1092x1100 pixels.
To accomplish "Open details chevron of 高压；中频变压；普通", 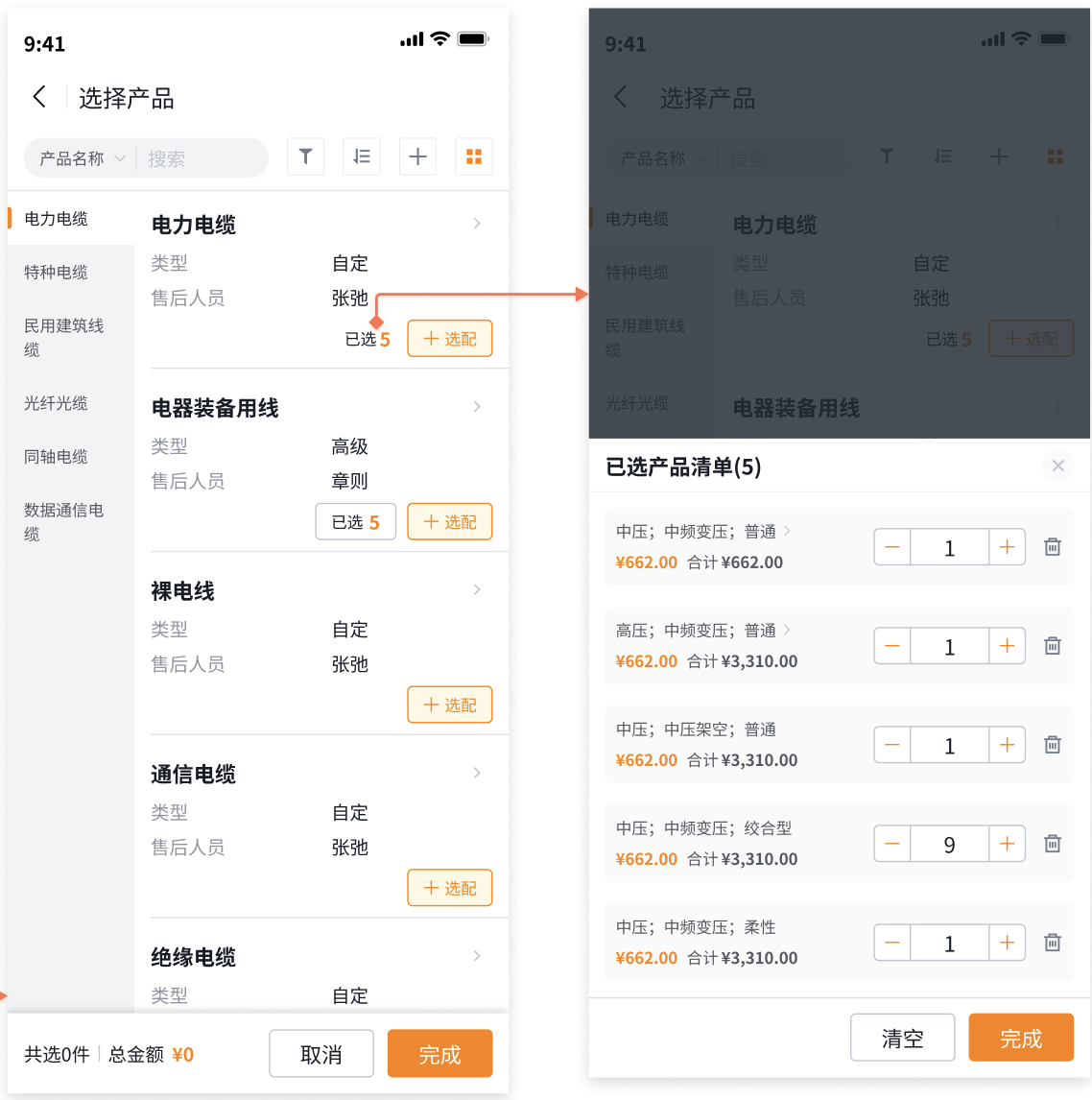I will pos(787,630).
